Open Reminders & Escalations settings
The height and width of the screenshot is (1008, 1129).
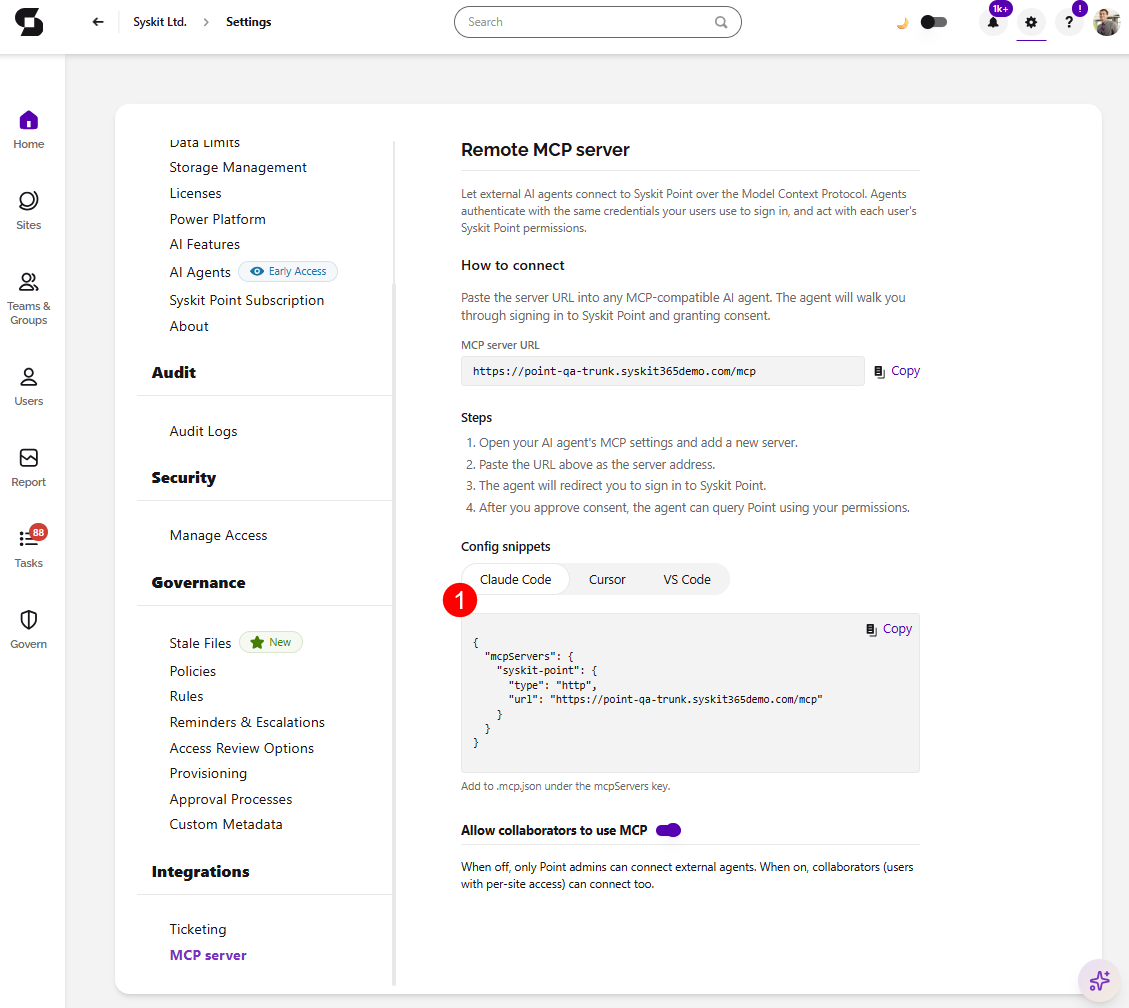[247, 722]
